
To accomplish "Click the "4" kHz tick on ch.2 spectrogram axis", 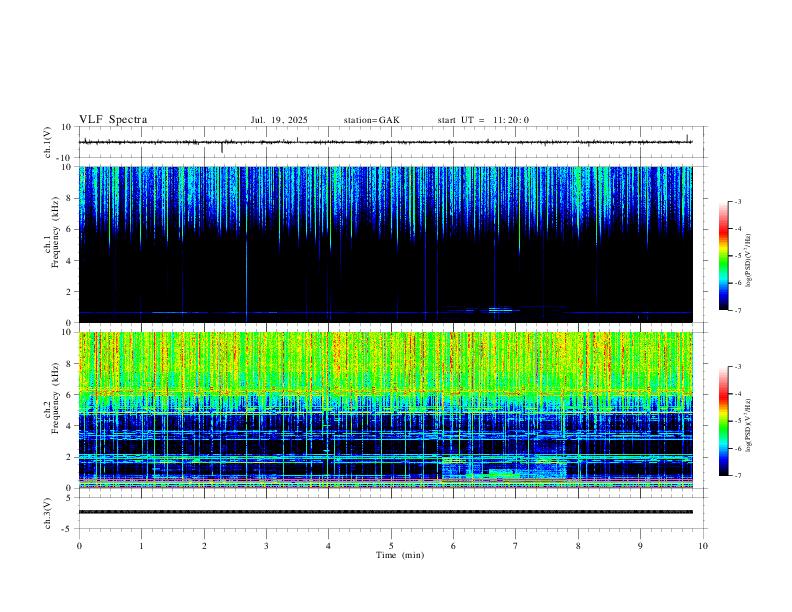I will click(70, 426).
